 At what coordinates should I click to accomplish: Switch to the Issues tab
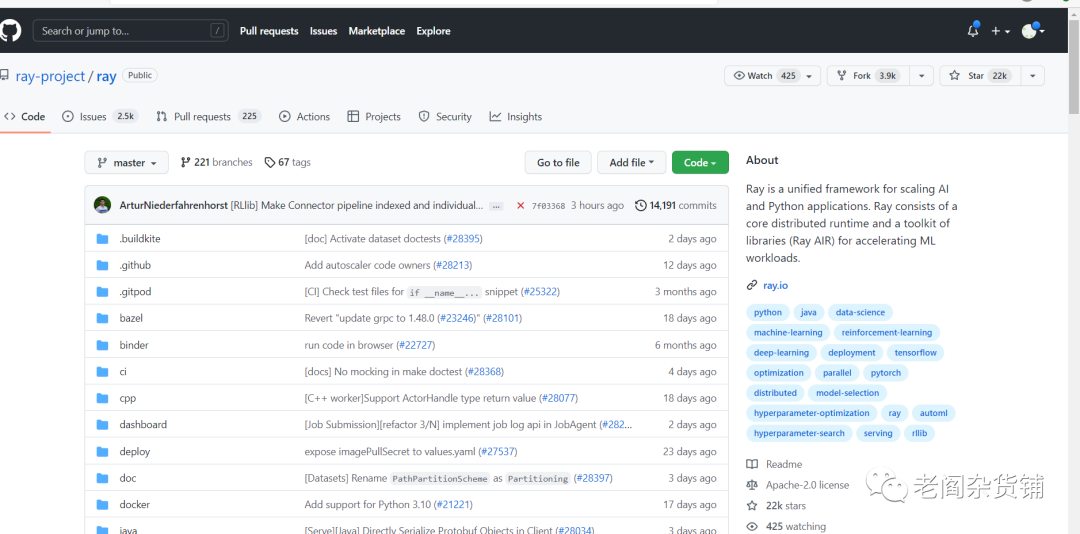tap(93, 117)
